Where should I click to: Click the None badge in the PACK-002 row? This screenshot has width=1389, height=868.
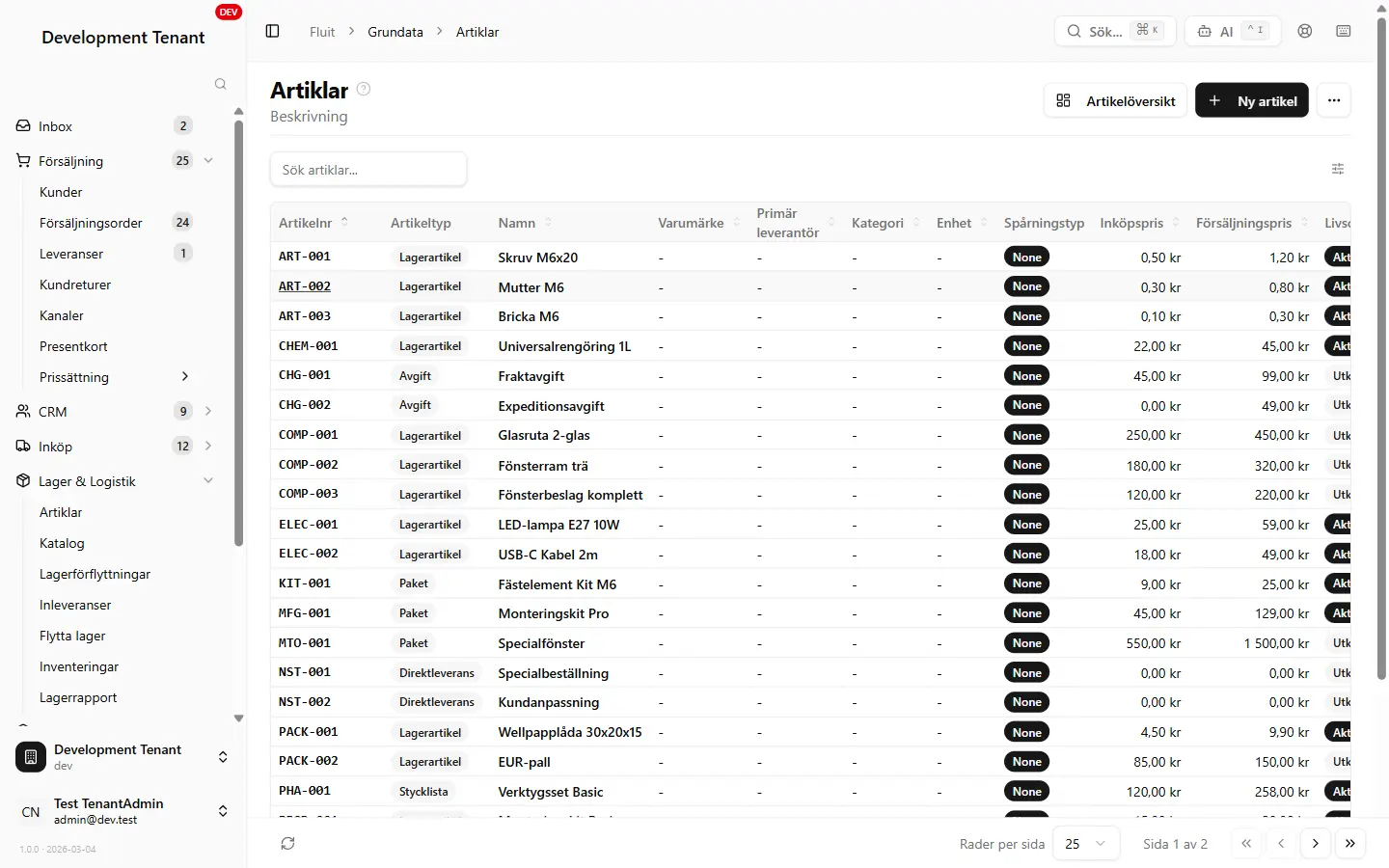(x=1026, y=762)
